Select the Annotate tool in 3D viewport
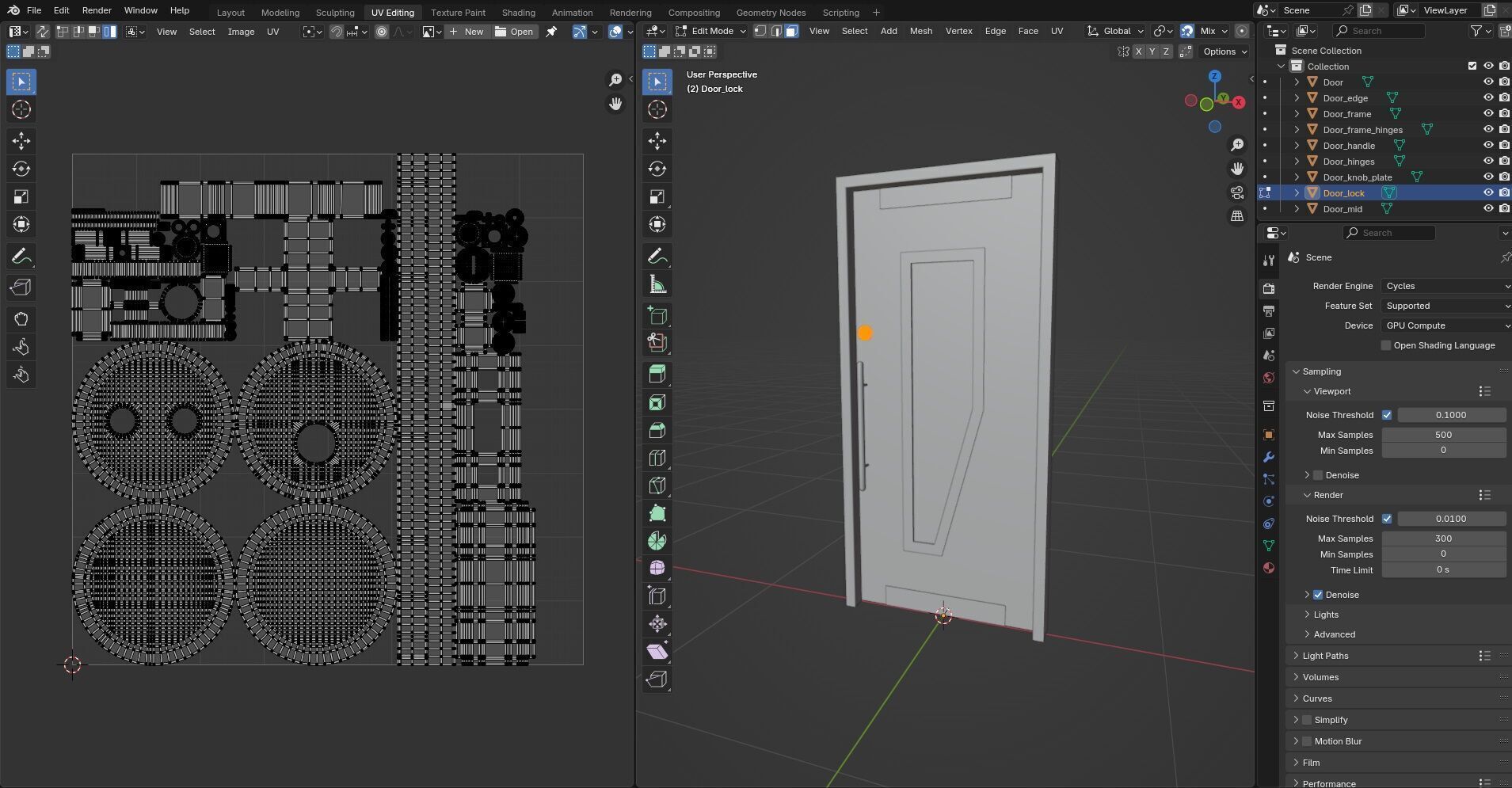This screenshot has width=1512, height=788. (x=657, y=257)
